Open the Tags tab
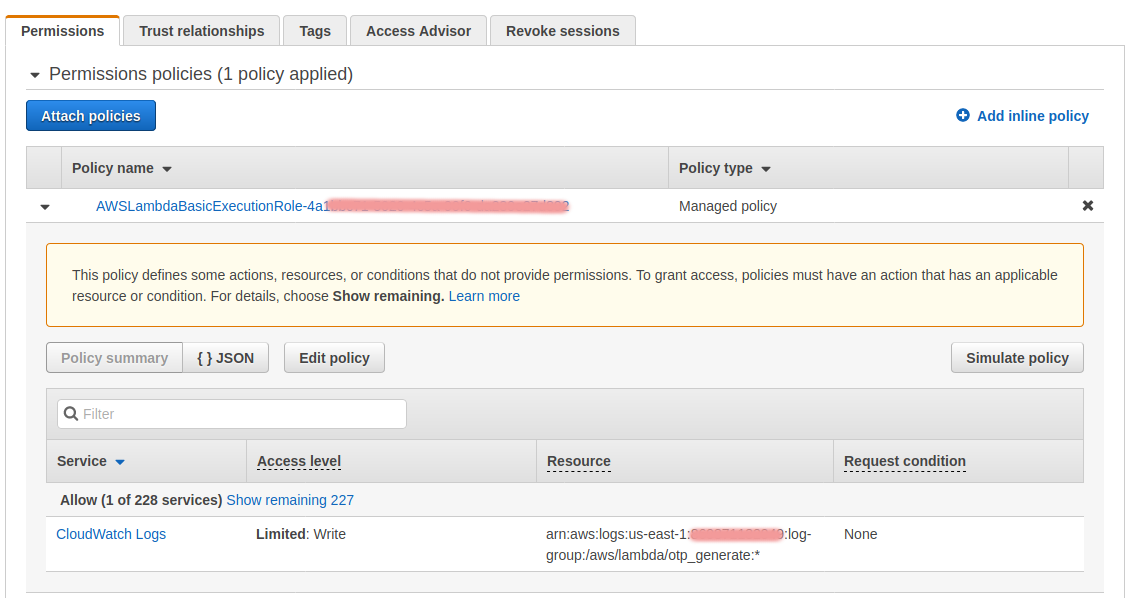The width and height of the screenshot is (1131, 598). 315,31
